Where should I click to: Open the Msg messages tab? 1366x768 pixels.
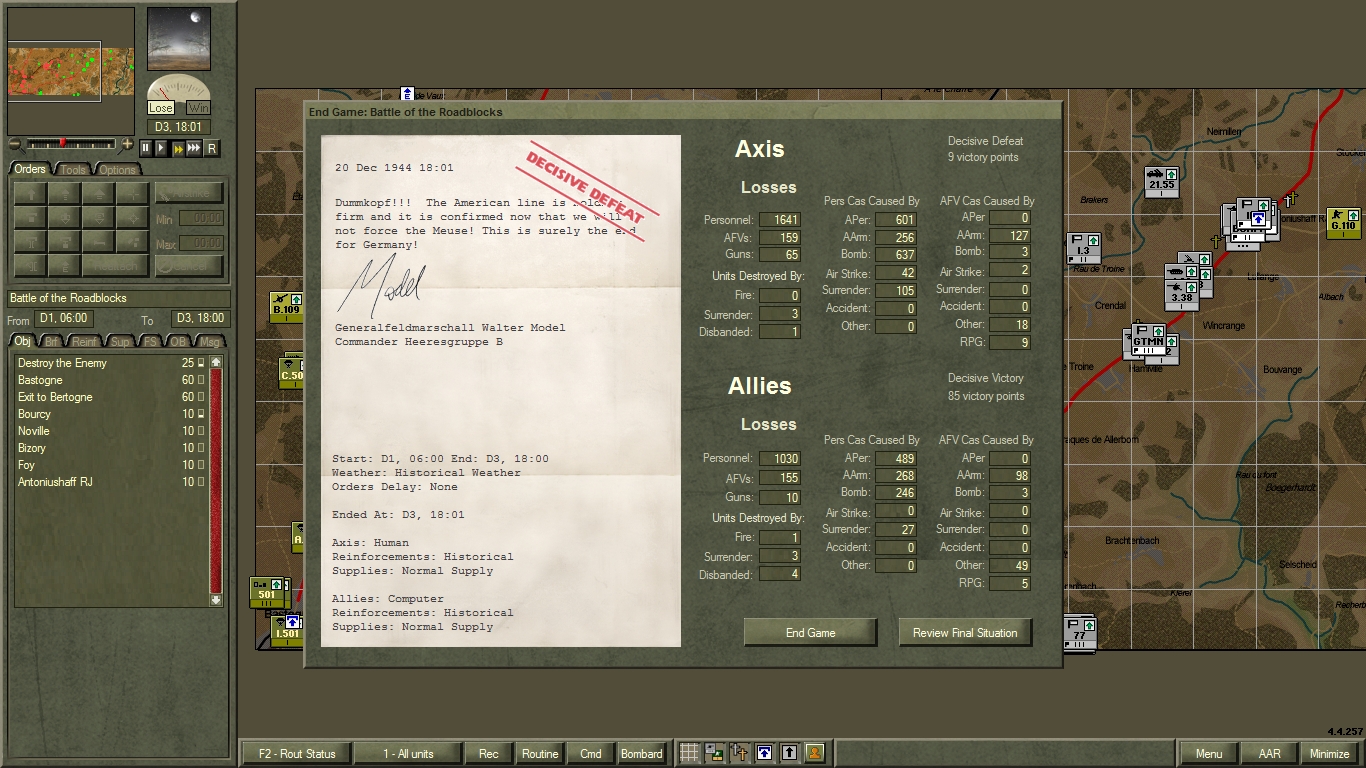pyautogui.click(x=209, y=342)
